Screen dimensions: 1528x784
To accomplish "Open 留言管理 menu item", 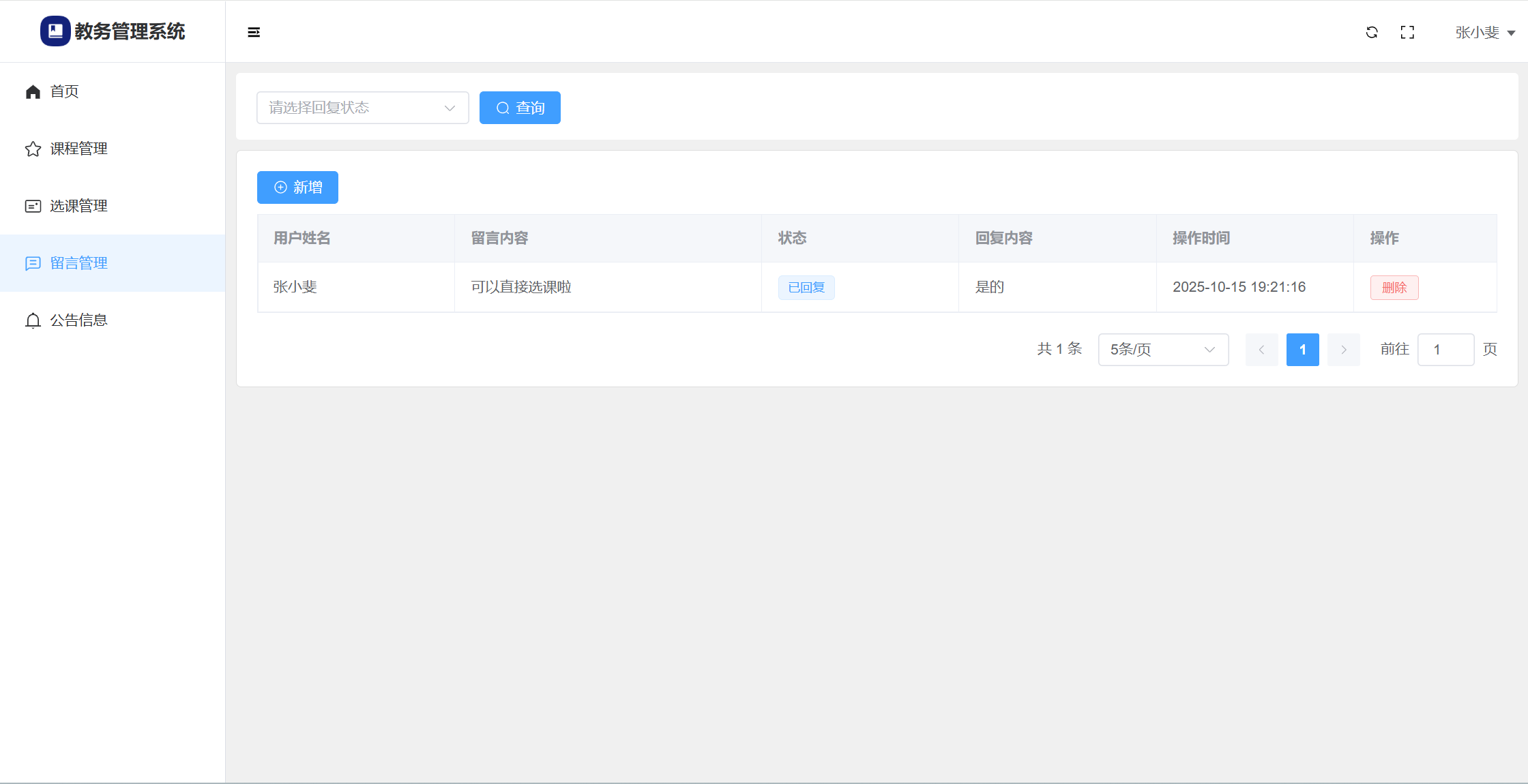I will coord(78,263).
